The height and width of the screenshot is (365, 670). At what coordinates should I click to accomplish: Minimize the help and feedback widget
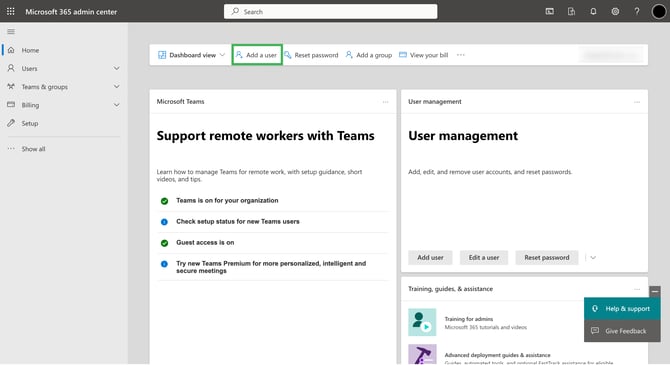655,291
